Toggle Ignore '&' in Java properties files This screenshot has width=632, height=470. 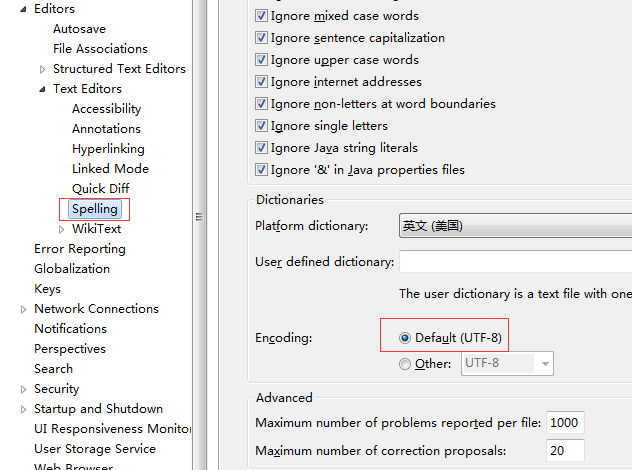pos(261,170)
